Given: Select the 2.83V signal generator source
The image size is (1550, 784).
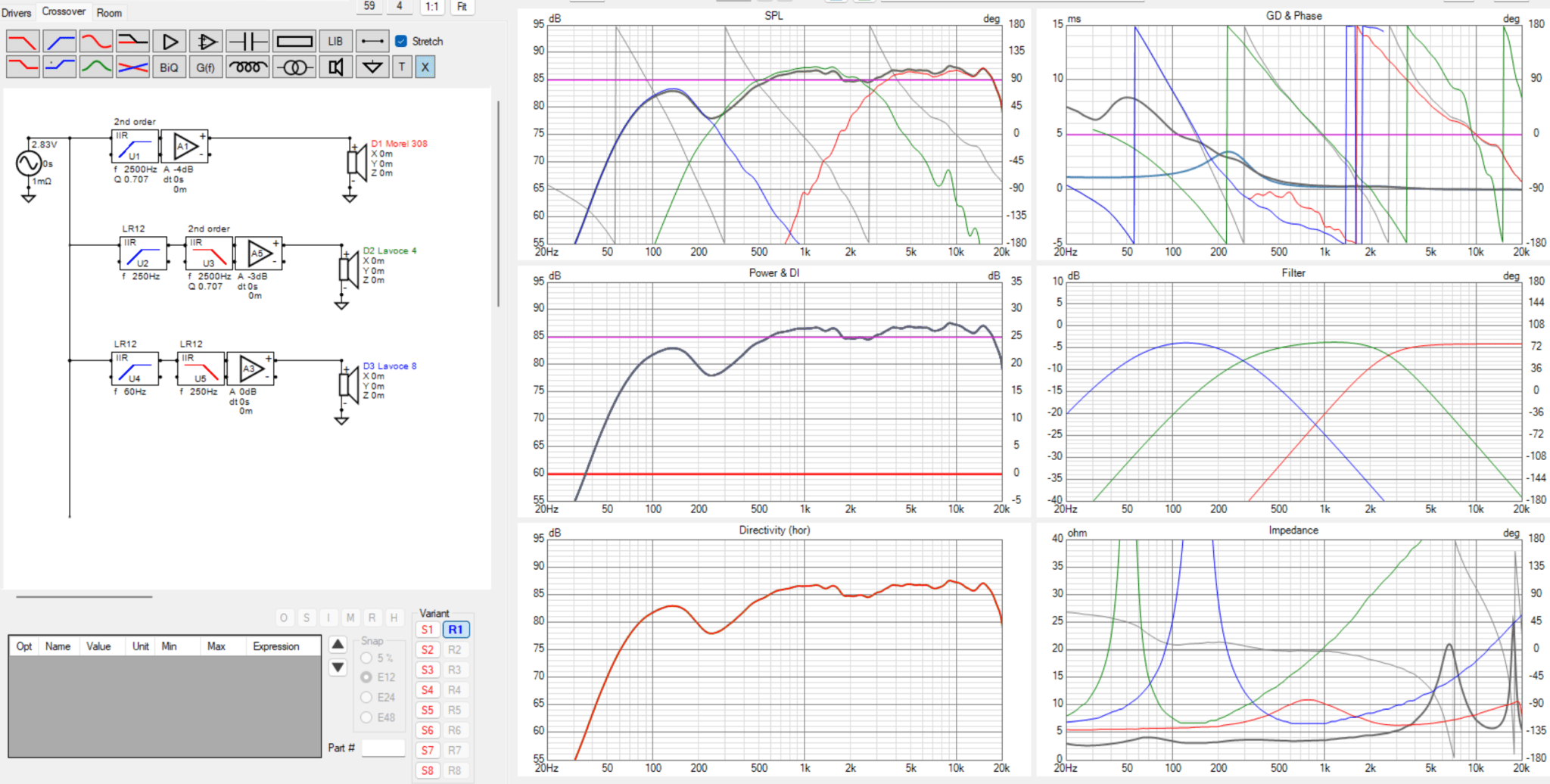Looking at the screenshot, I should (29, 163).
